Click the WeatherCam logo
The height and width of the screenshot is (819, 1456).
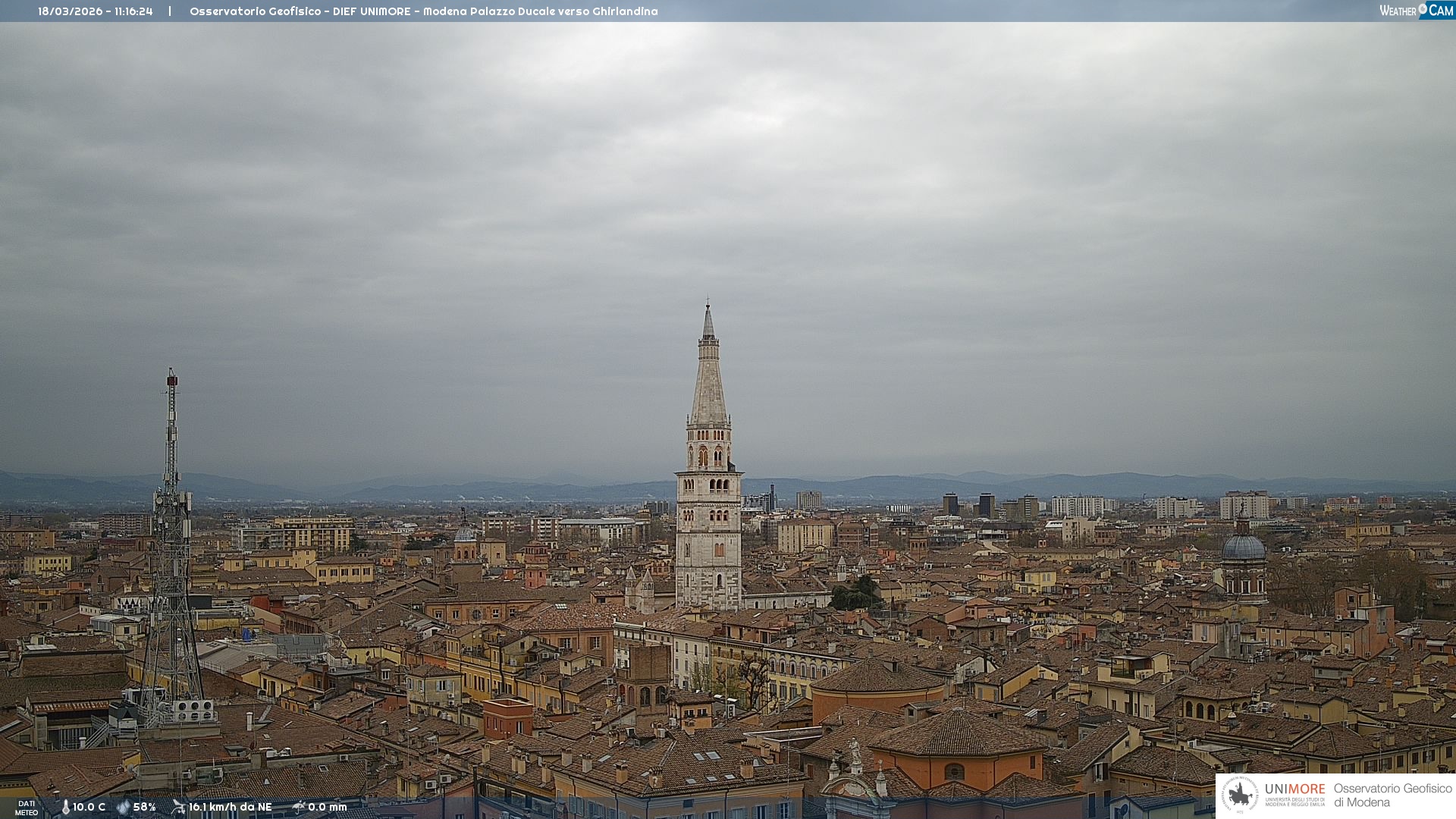pos(1416,11)
